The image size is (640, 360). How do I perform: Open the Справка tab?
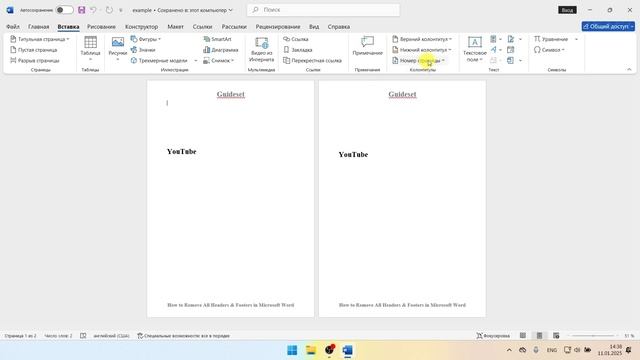(x=339, y=27)
